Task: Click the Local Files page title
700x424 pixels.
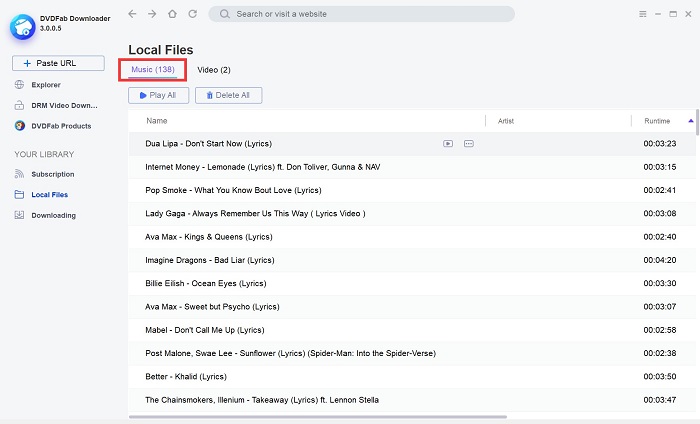Action: click(x=161, y=50)
